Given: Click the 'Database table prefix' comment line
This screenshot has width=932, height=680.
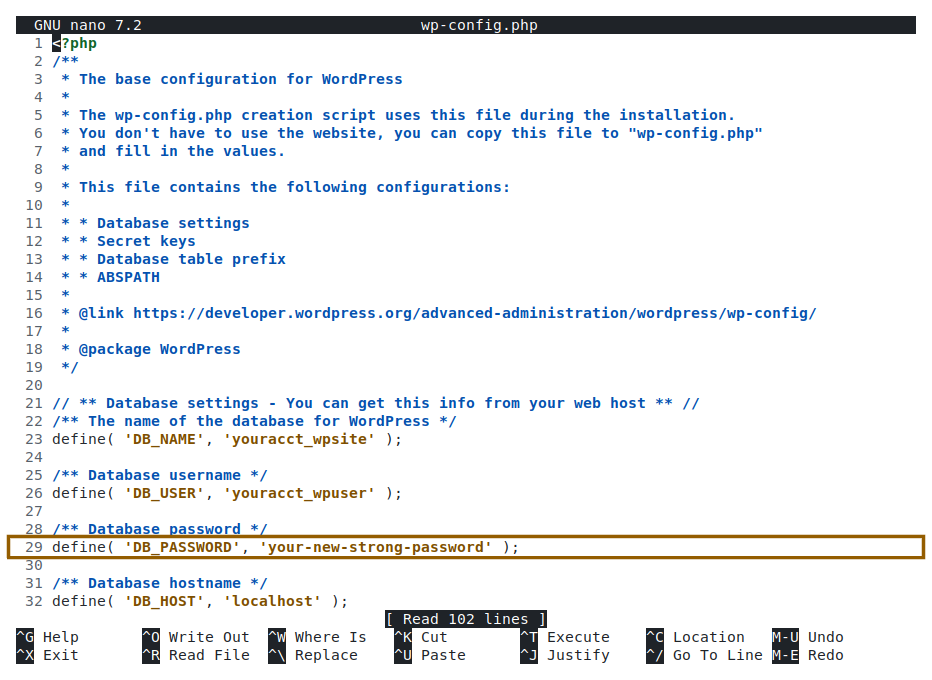Looking at the screenshot, I should [x=191, y=259].
